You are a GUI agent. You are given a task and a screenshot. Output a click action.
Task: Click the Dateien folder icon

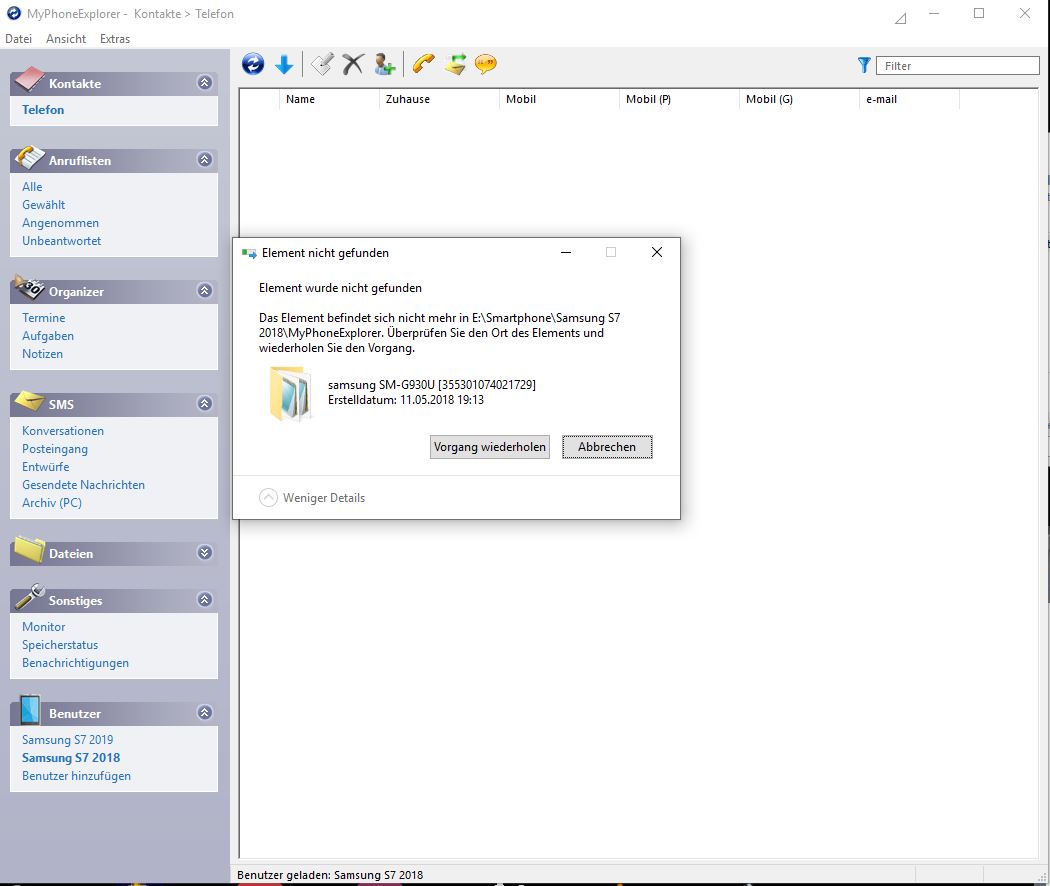click(29, 549)
